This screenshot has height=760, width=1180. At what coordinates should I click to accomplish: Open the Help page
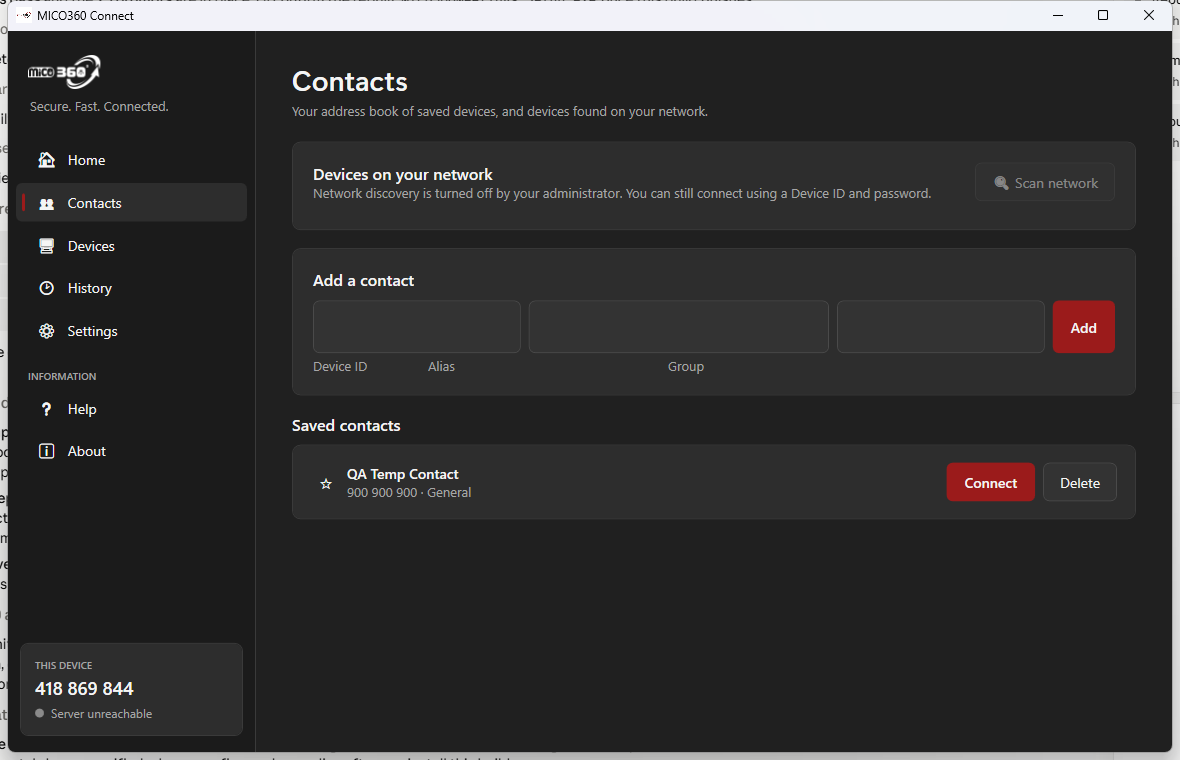coord(132,409)
